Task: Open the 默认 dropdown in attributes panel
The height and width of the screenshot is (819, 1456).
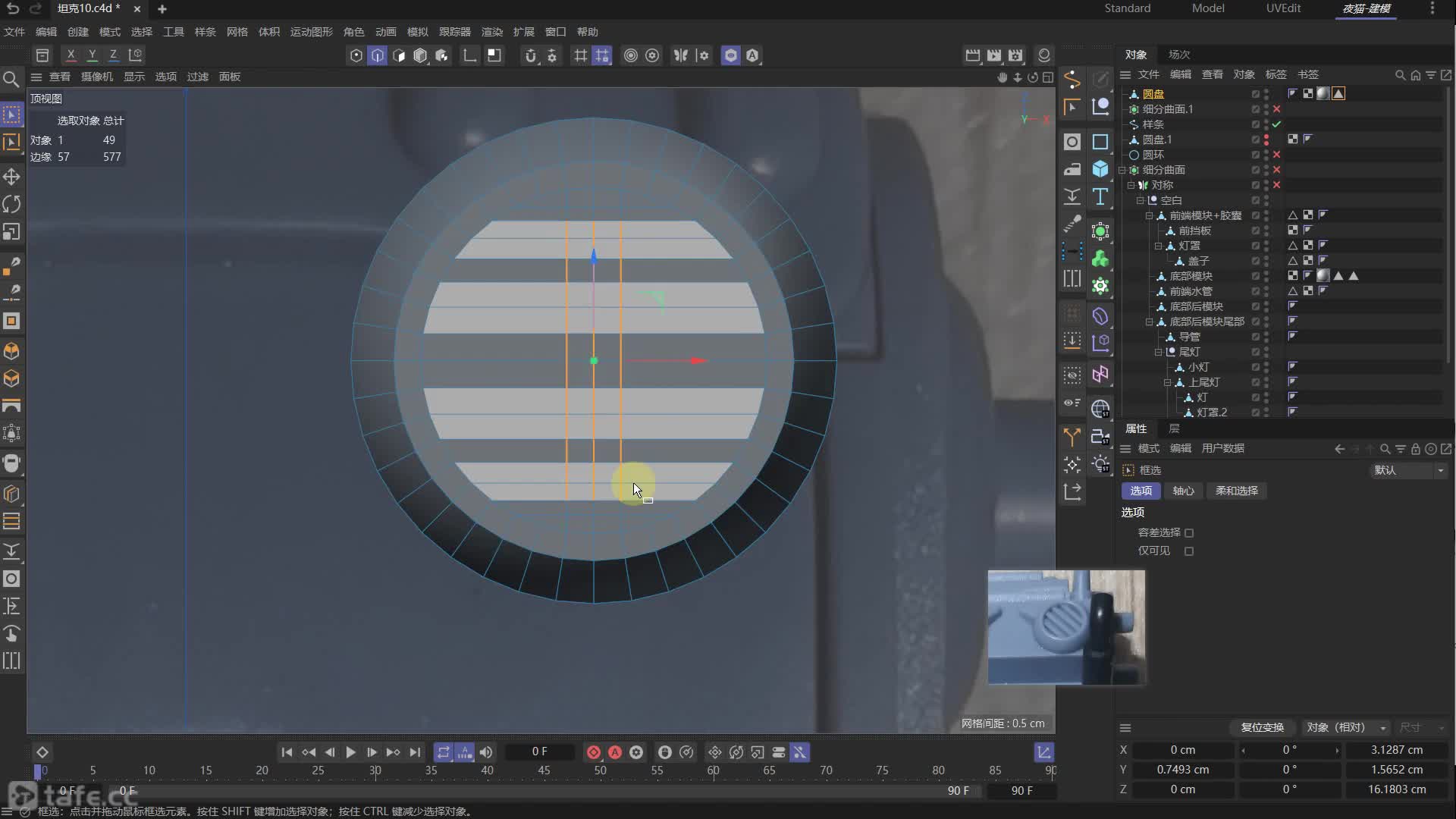Action: pyautogui.click(x=1409, y=470)
